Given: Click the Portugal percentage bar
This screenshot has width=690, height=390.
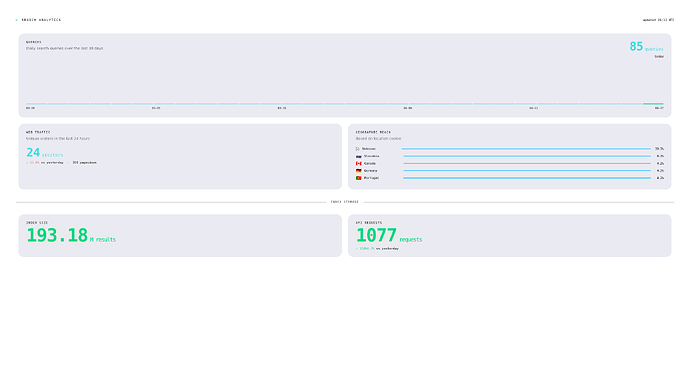Looking at the screenshot, I should pos(527,178).
